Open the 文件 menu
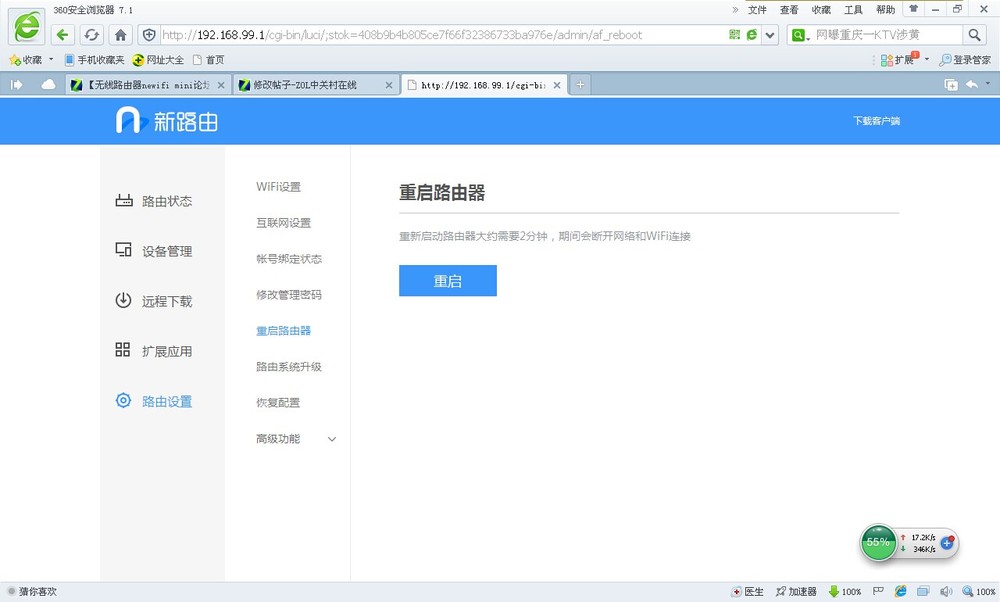 (757, 10)
